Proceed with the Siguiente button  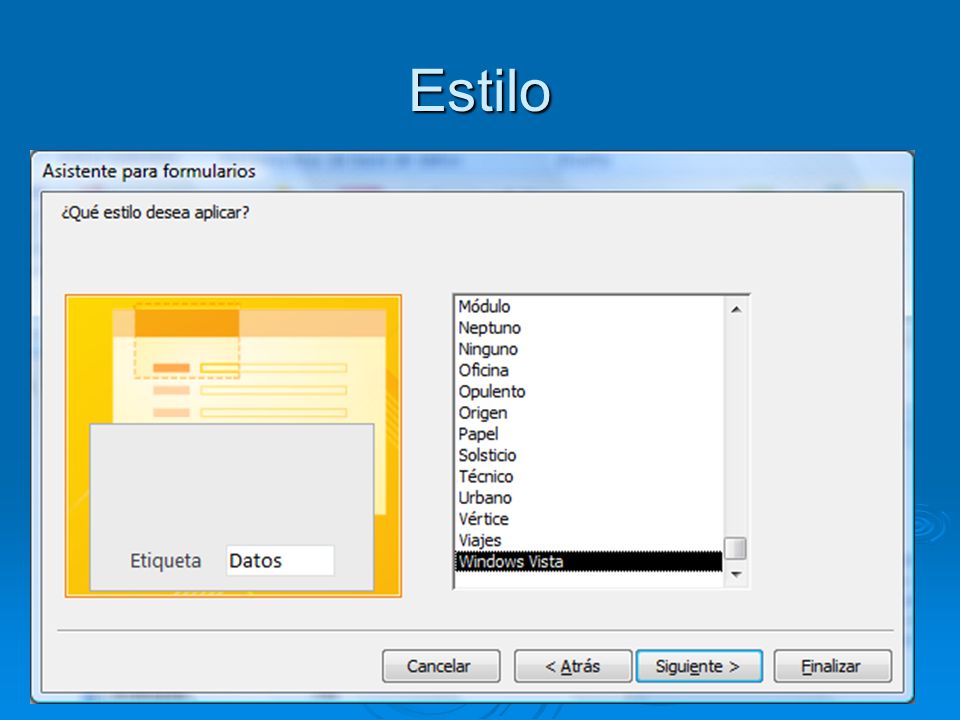[x=699, y=666]
